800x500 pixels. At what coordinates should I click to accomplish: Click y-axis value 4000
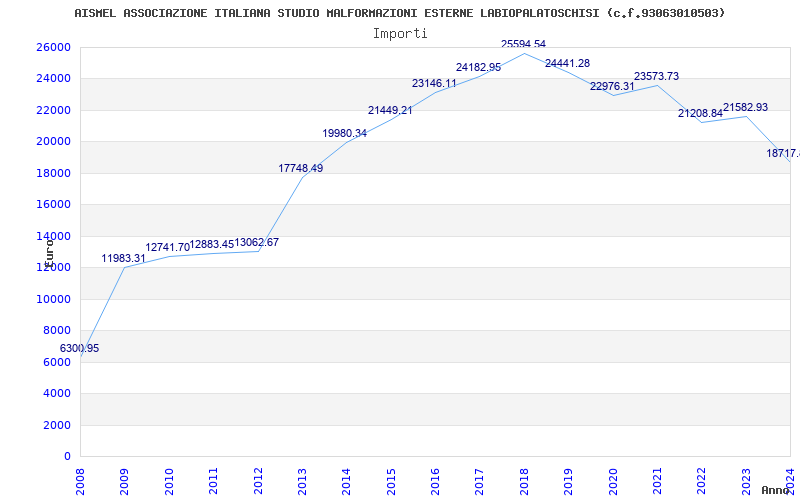coord(57,394)
